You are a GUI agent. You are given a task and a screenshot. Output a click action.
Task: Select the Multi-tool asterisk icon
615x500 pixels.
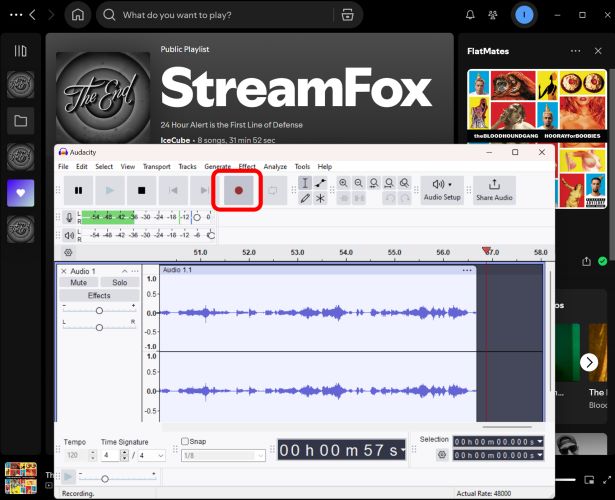coord(320,198)
